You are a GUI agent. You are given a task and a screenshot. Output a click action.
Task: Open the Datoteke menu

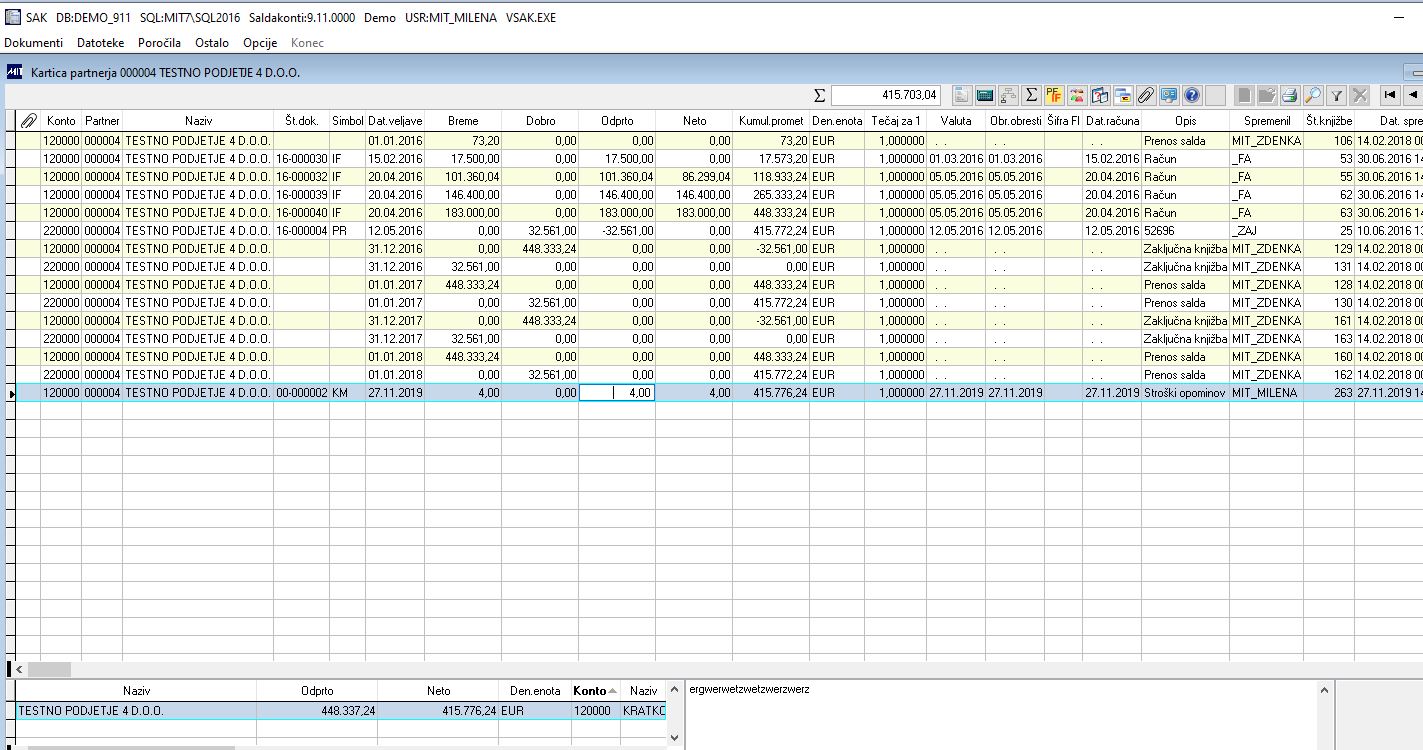(100, 43)
